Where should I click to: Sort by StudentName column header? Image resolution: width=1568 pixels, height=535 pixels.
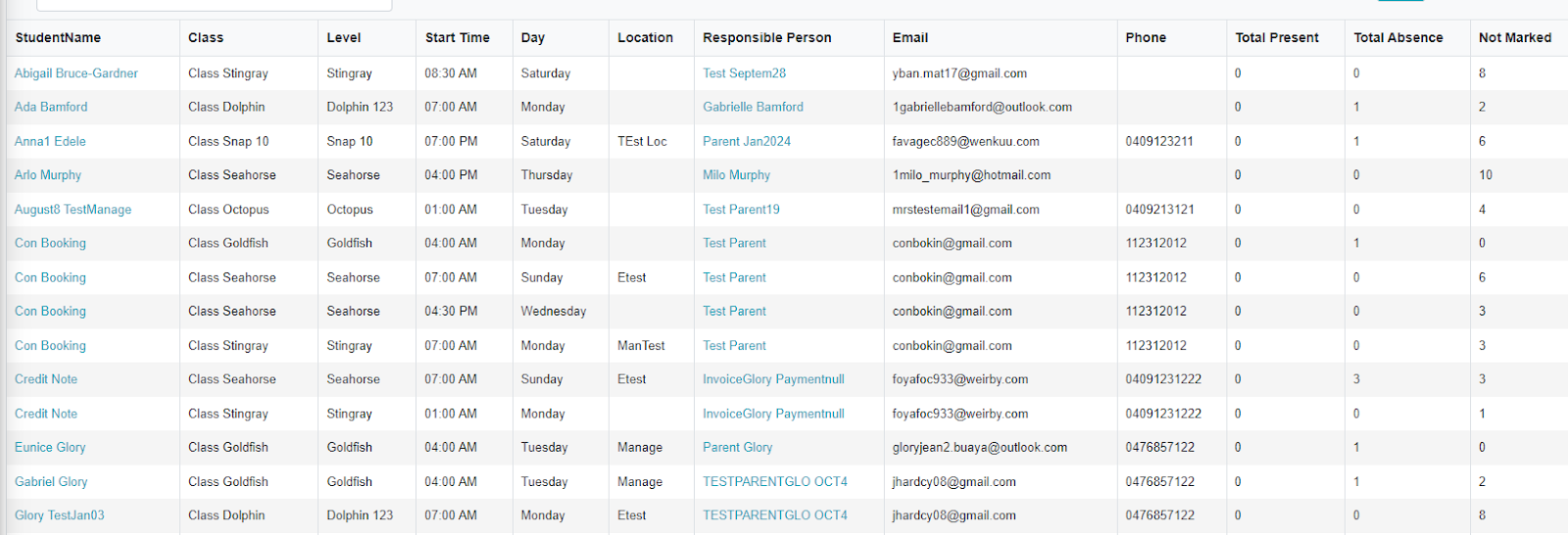[x=58, y=38]
